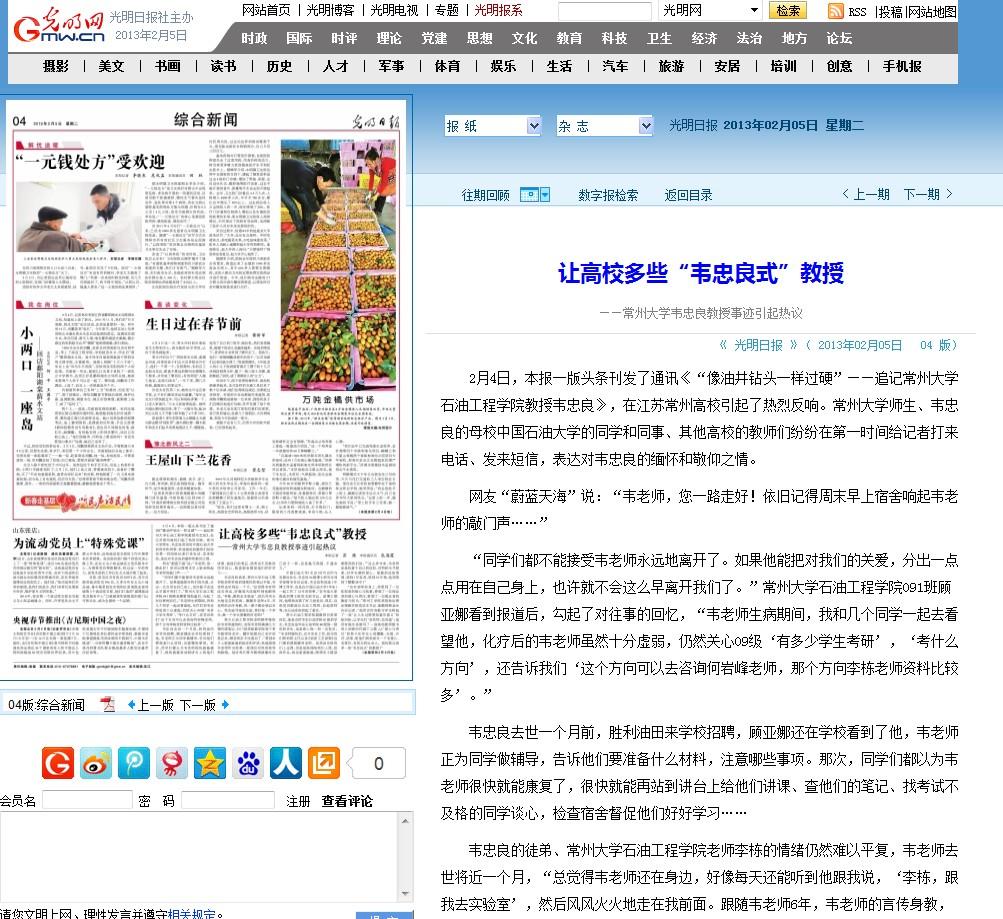Image resolution: width=1003 pixels, height=919 pixels.
Task: Share to QQ Zone star icon
Action: [x=210, y=763]
